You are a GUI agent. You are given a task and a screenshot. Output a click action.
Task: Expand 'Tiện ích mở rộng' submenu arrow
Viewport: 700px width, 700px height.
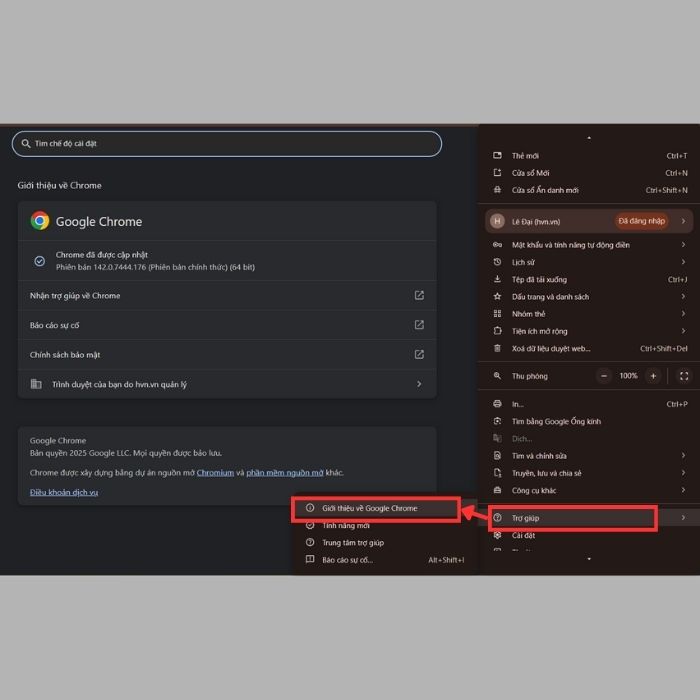point(683,331)
